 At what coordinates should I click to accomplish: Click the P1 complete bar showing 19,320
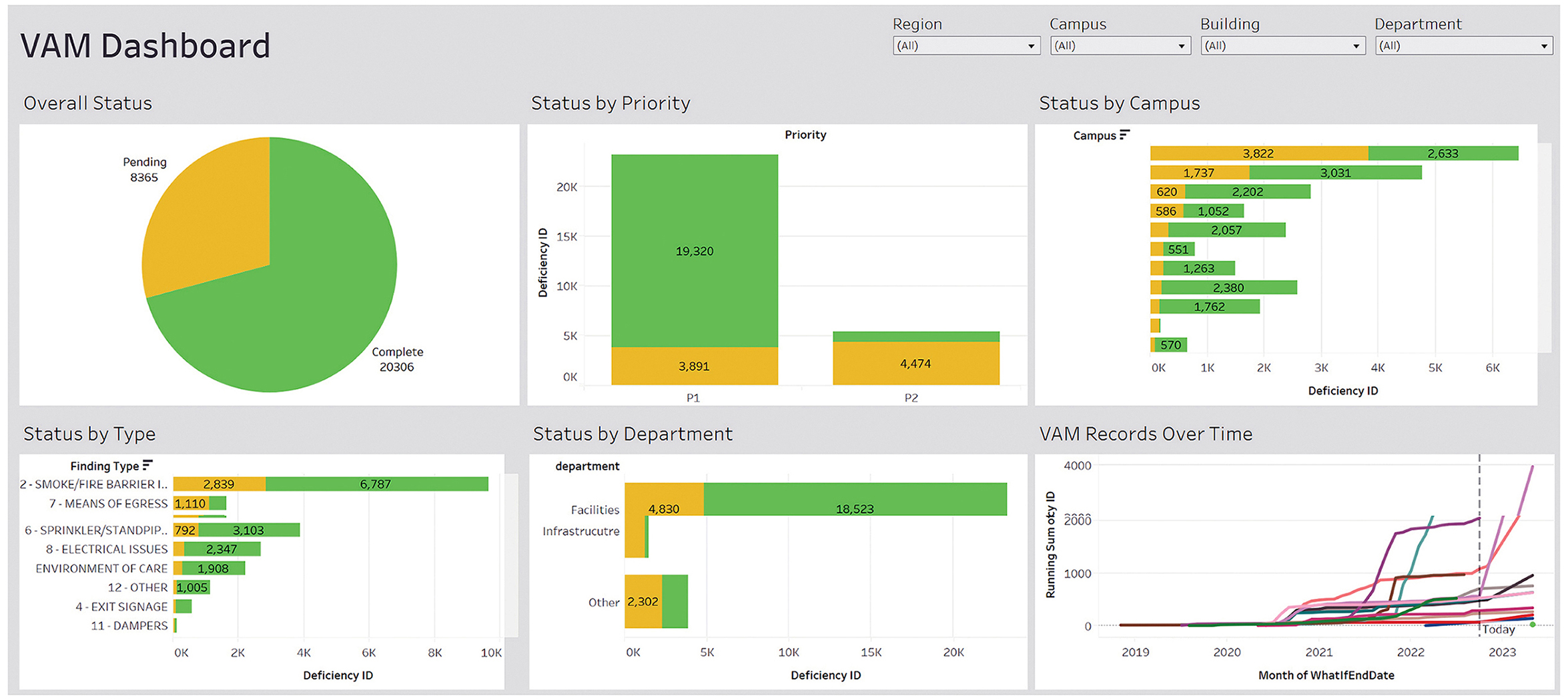tap(695, 251)
